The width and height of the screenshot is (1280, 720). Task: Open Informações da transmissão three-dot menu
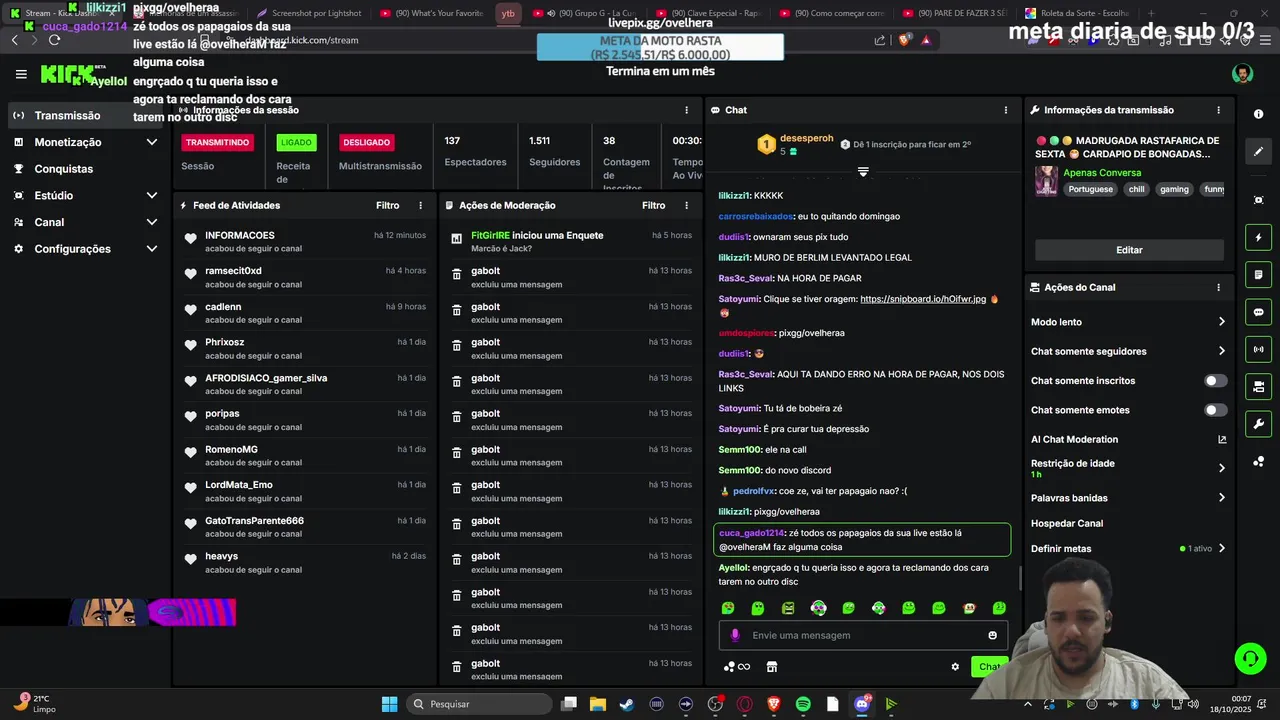click(x=1218, y=110)
